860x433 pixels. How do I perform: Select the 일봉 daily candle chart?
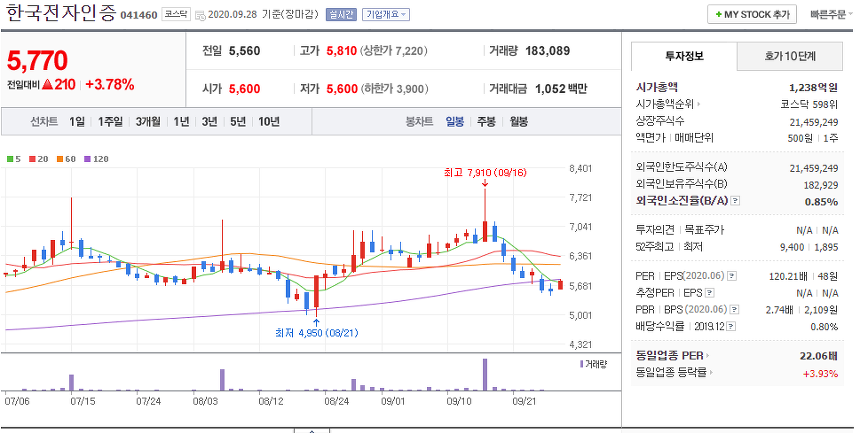click(455, 121)
